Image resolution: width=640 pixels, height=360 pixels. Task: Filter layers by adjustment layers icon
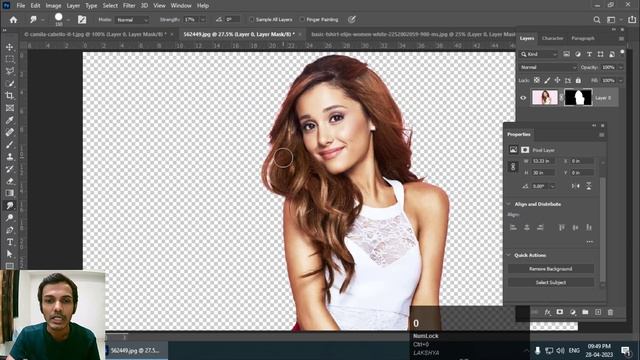coord(578,54)
